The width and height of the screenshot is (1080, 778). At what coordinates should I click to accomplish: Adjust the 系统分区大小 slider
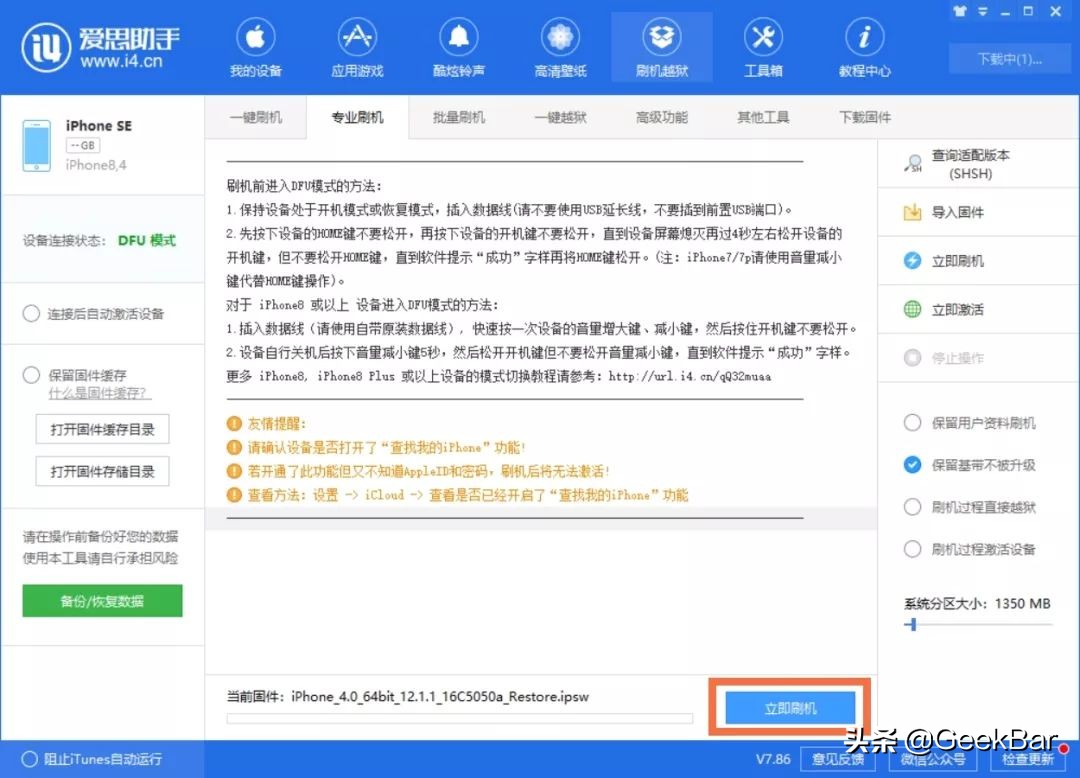911,625
